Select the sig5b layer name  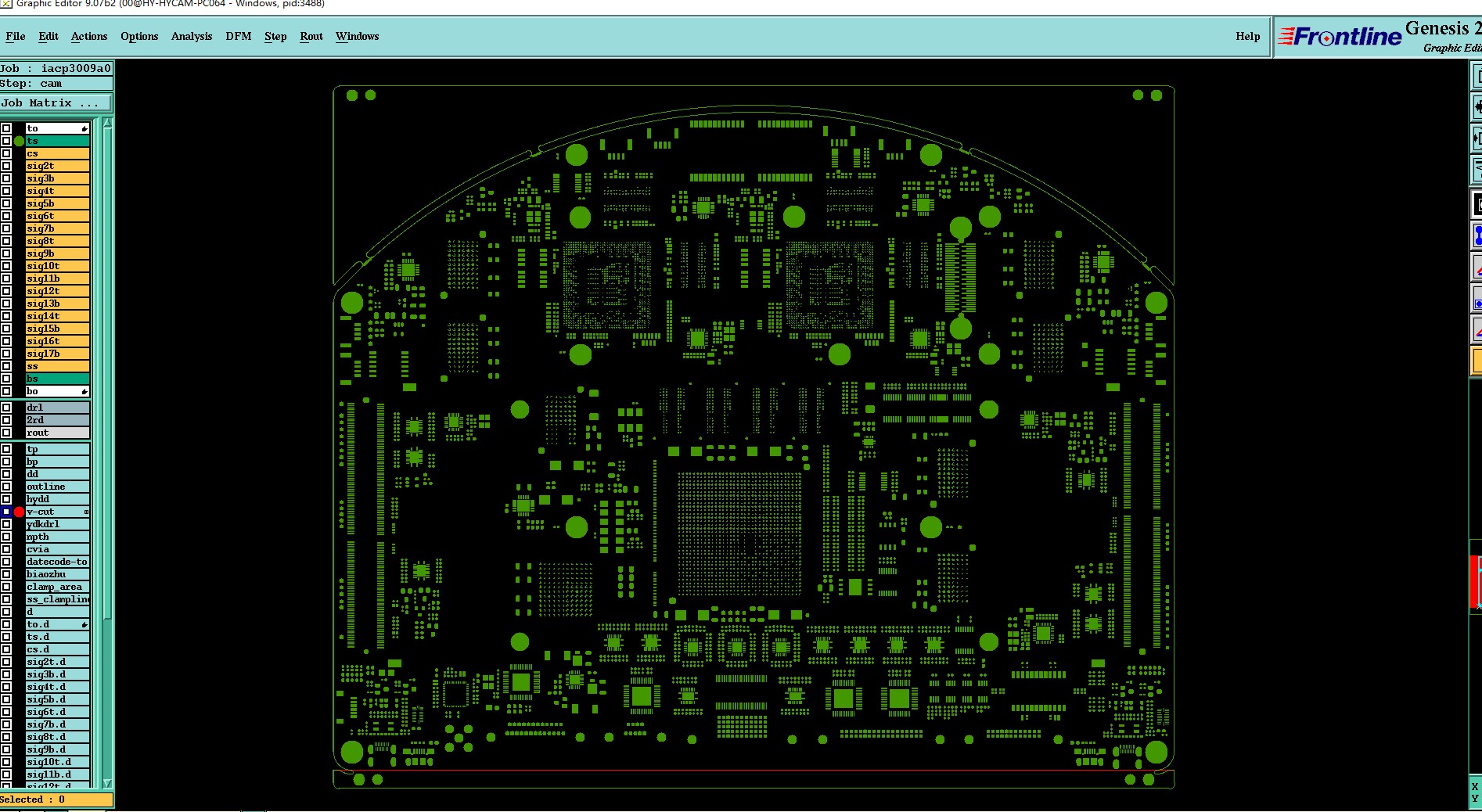pyautogui.click(x=57, y=203)
